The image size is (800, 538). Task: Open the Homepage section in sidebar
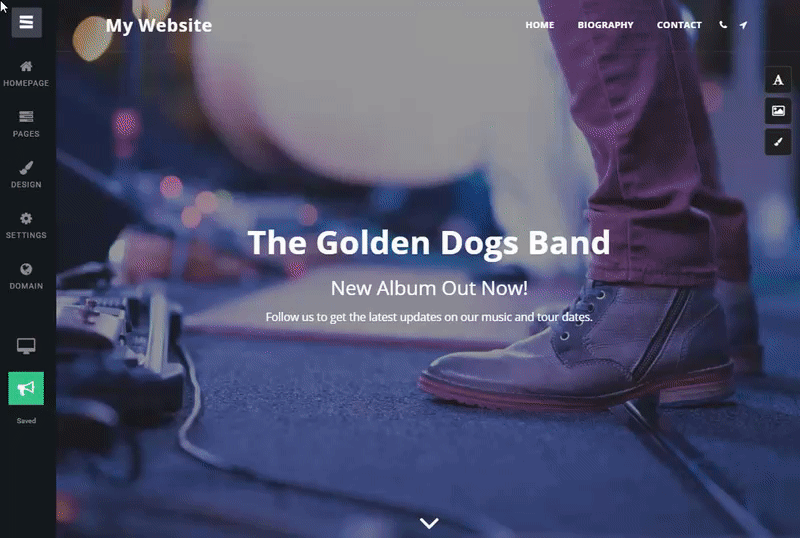[26, 74]
